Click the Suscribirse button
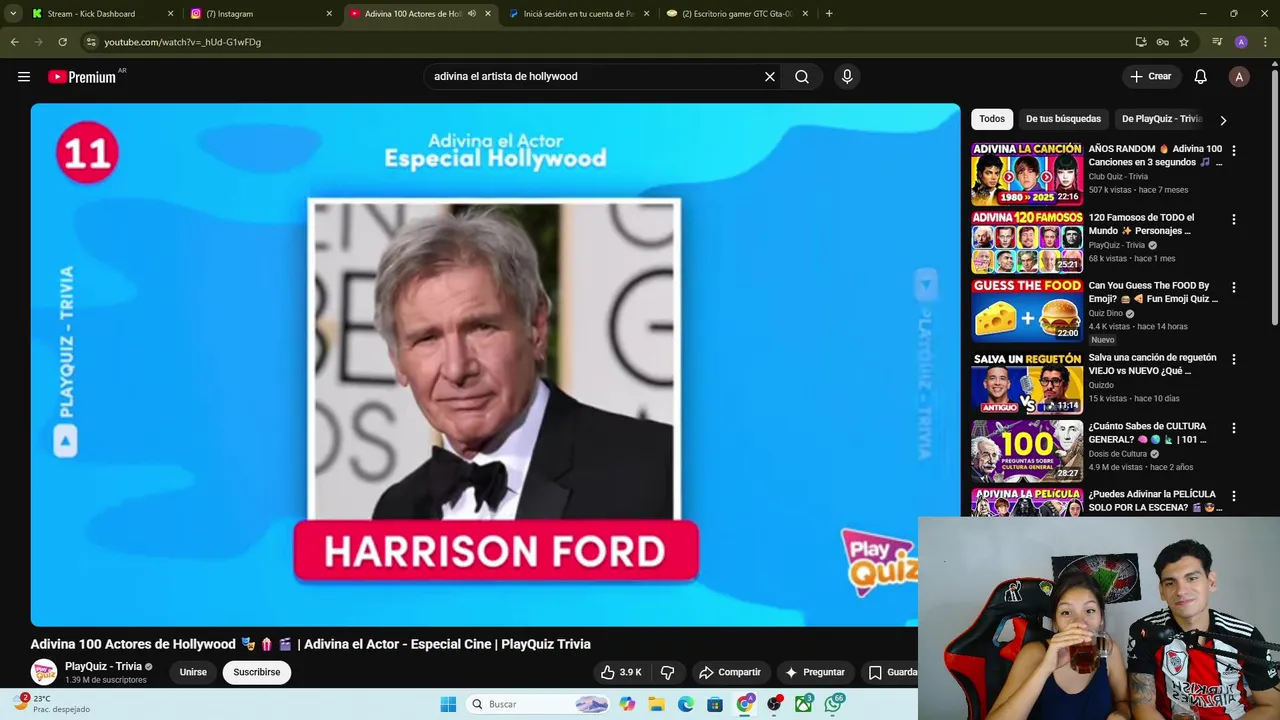This screenshot has height=720, width=1280. coord(257,672)
